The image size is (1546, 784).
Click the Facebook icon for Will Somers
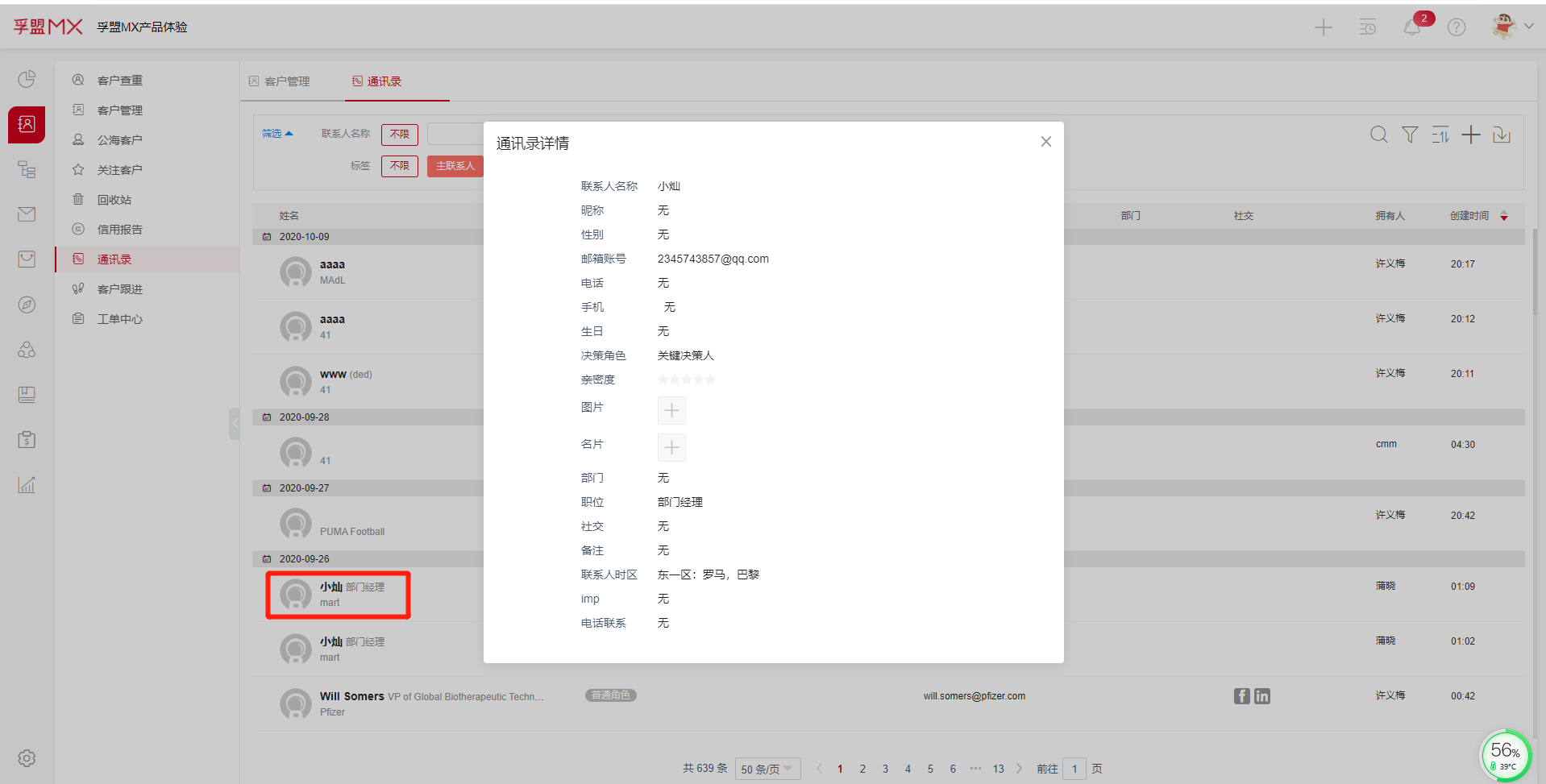click(1241, 696)
